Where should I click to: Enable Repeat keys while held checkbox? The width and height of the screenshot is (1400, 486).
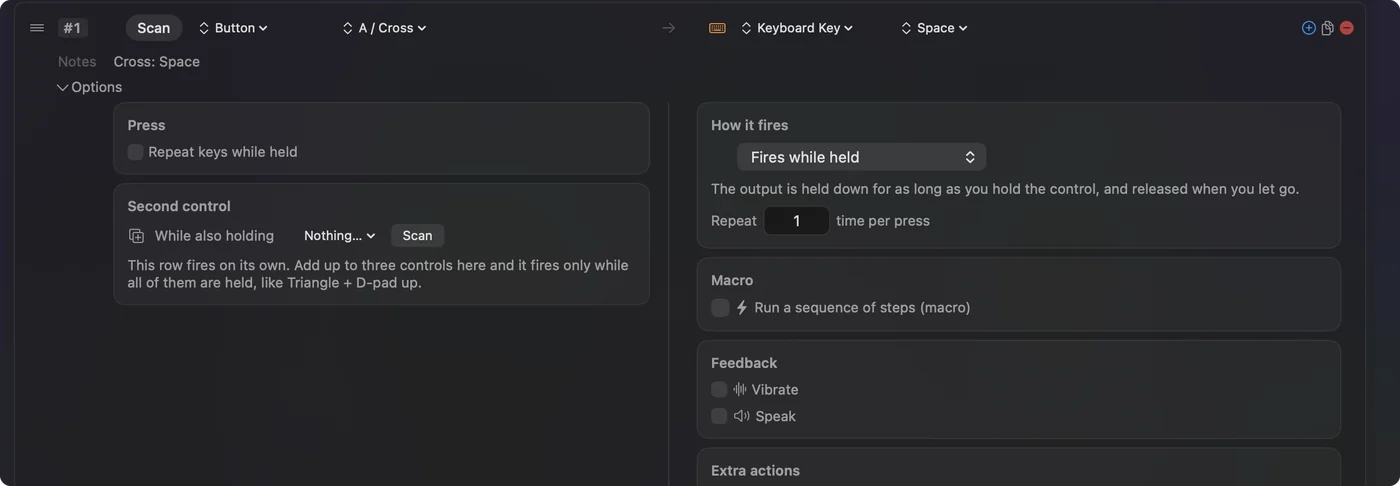(136, 152)
